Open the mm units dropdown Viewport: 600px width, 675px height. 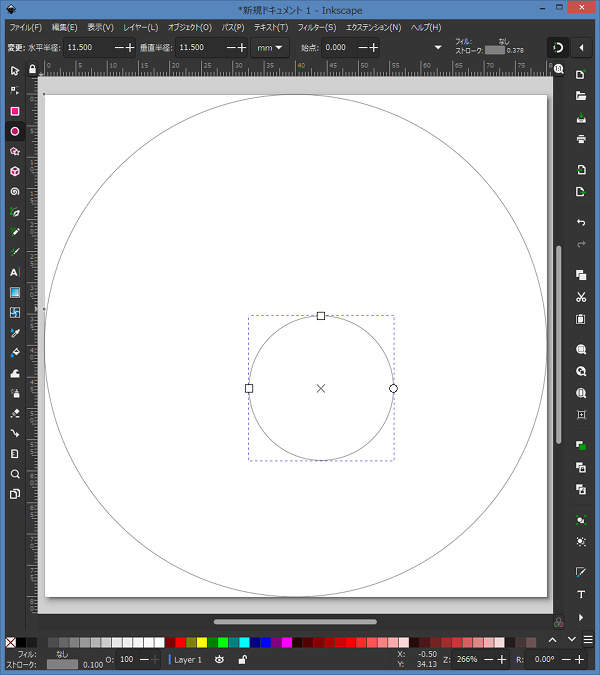coord(270,48)
